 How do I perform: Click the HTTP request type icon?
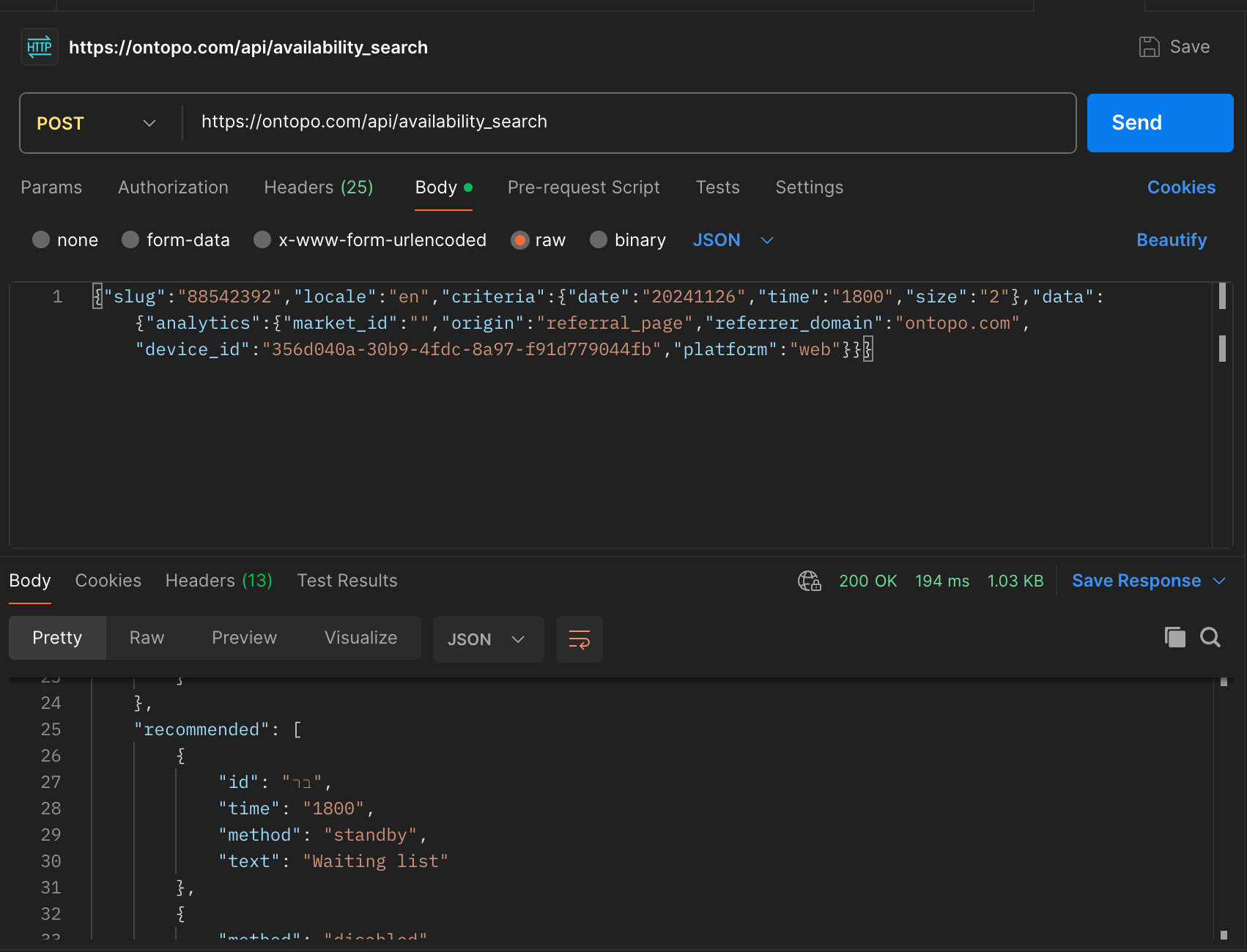[x=40, y=47]
